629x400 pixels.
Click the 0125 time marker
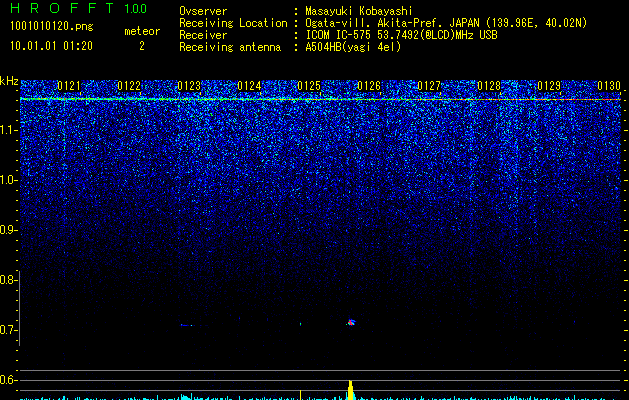309,86
